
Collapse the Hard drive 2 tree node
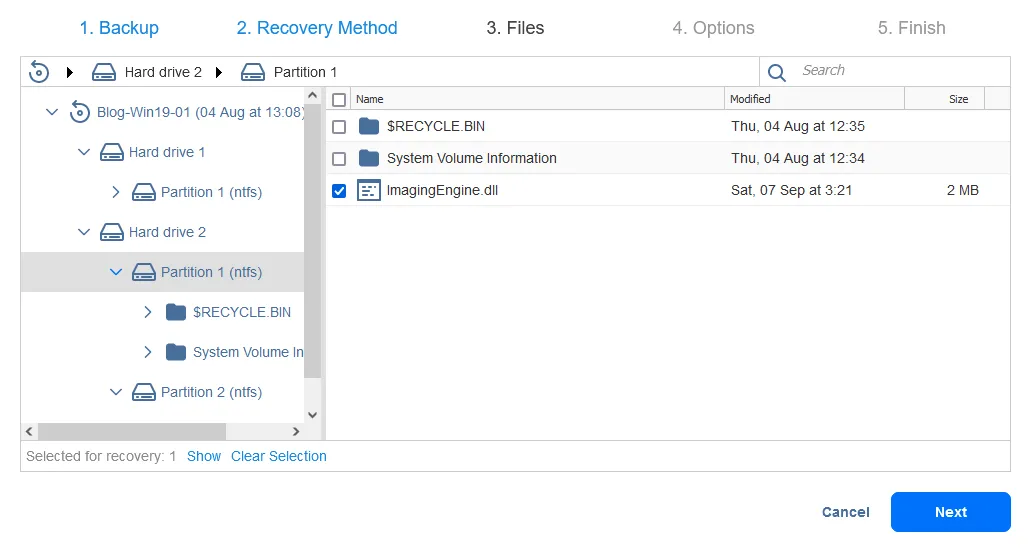click(84, 232)
